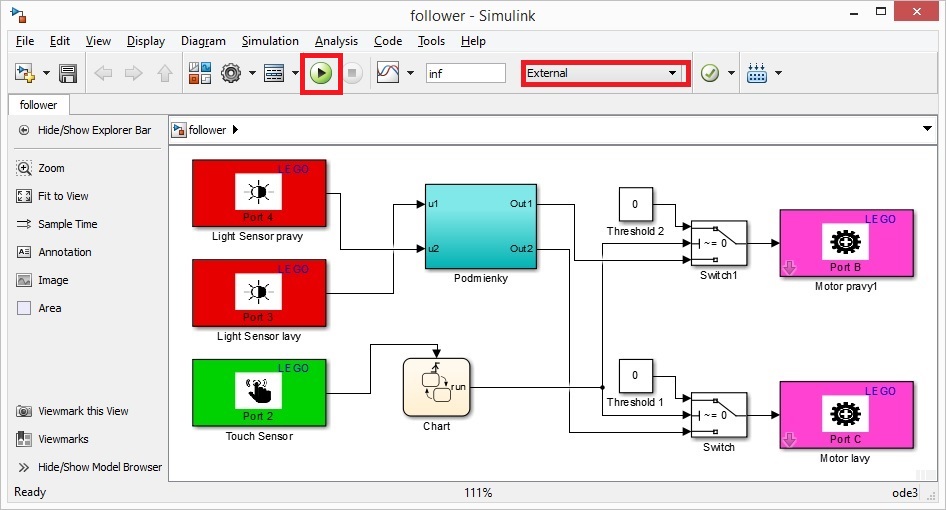Expand the dropdown beside the gear icon
Image resolution: width=946 pixels, height=510 pixels.
[x=252, y=73]
